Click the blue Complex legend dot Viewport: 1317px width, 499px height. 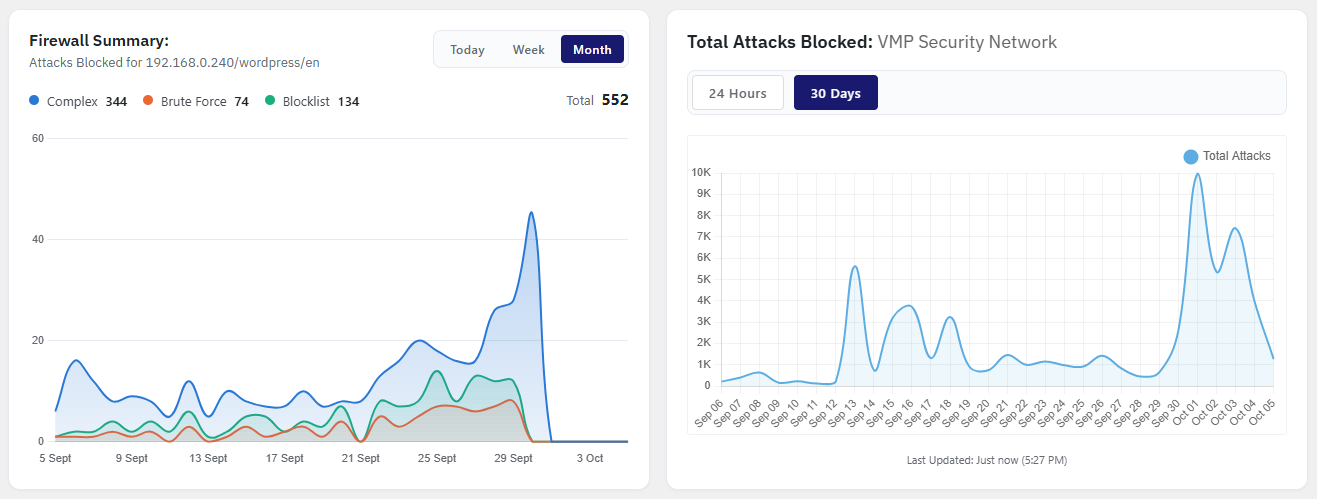click(x=34, y=100)
